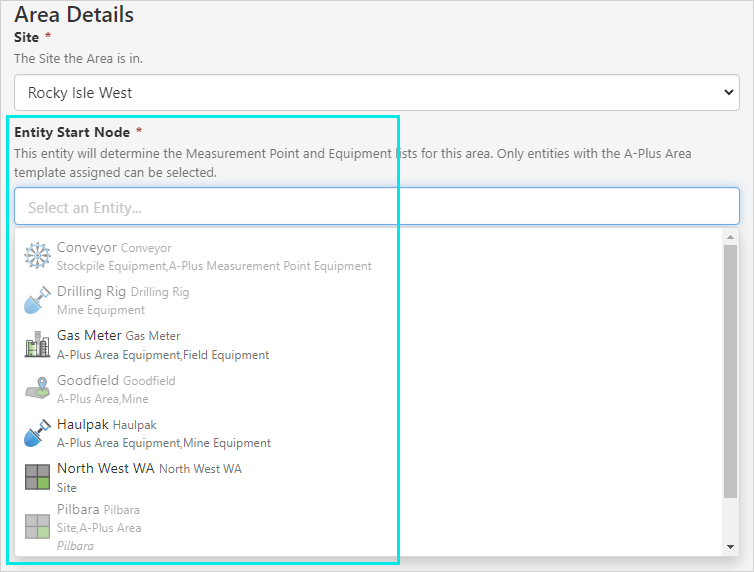
Task: Focus the Select an Entity search field
Action: point(376,207)
